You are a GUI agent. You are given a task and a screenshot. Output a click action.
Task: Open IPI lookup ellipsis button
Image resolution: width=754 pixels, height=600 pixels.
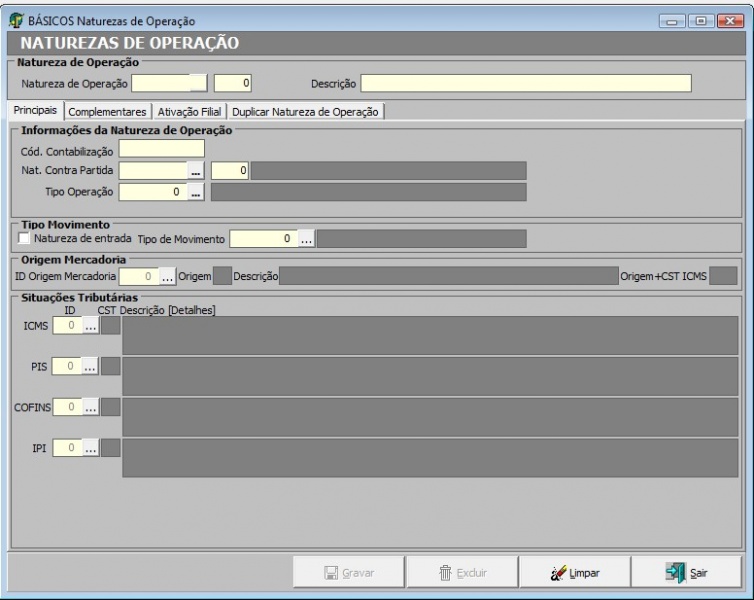pos(90,449)
